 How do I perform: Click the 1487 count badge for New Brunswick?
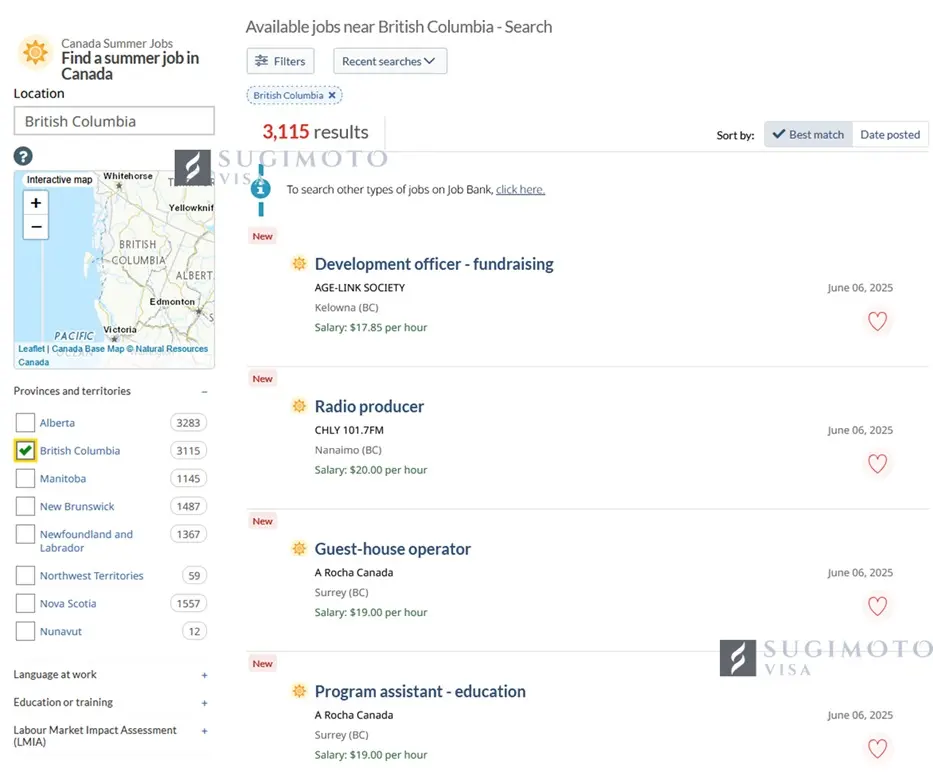tap(188, 506)
